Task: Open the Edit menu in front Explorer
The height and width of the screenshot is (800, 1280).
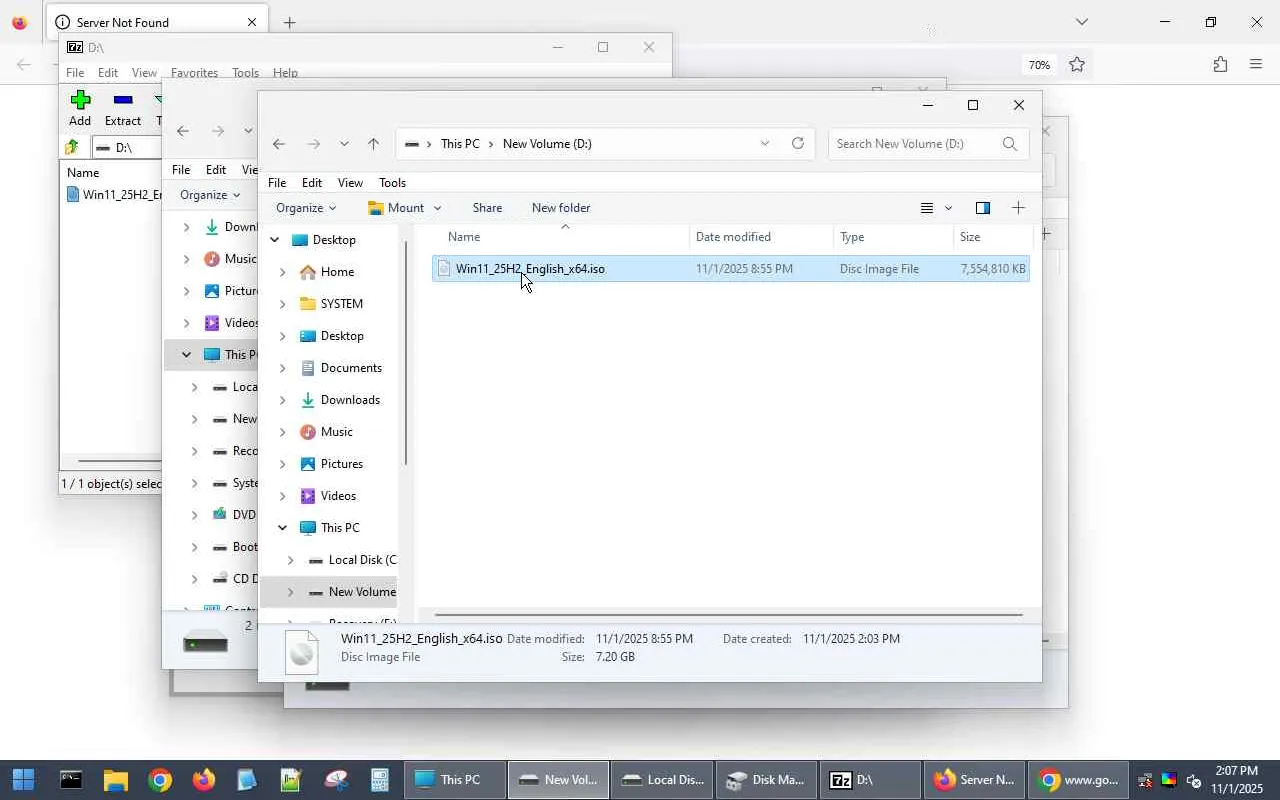Action: click(312, 183)
